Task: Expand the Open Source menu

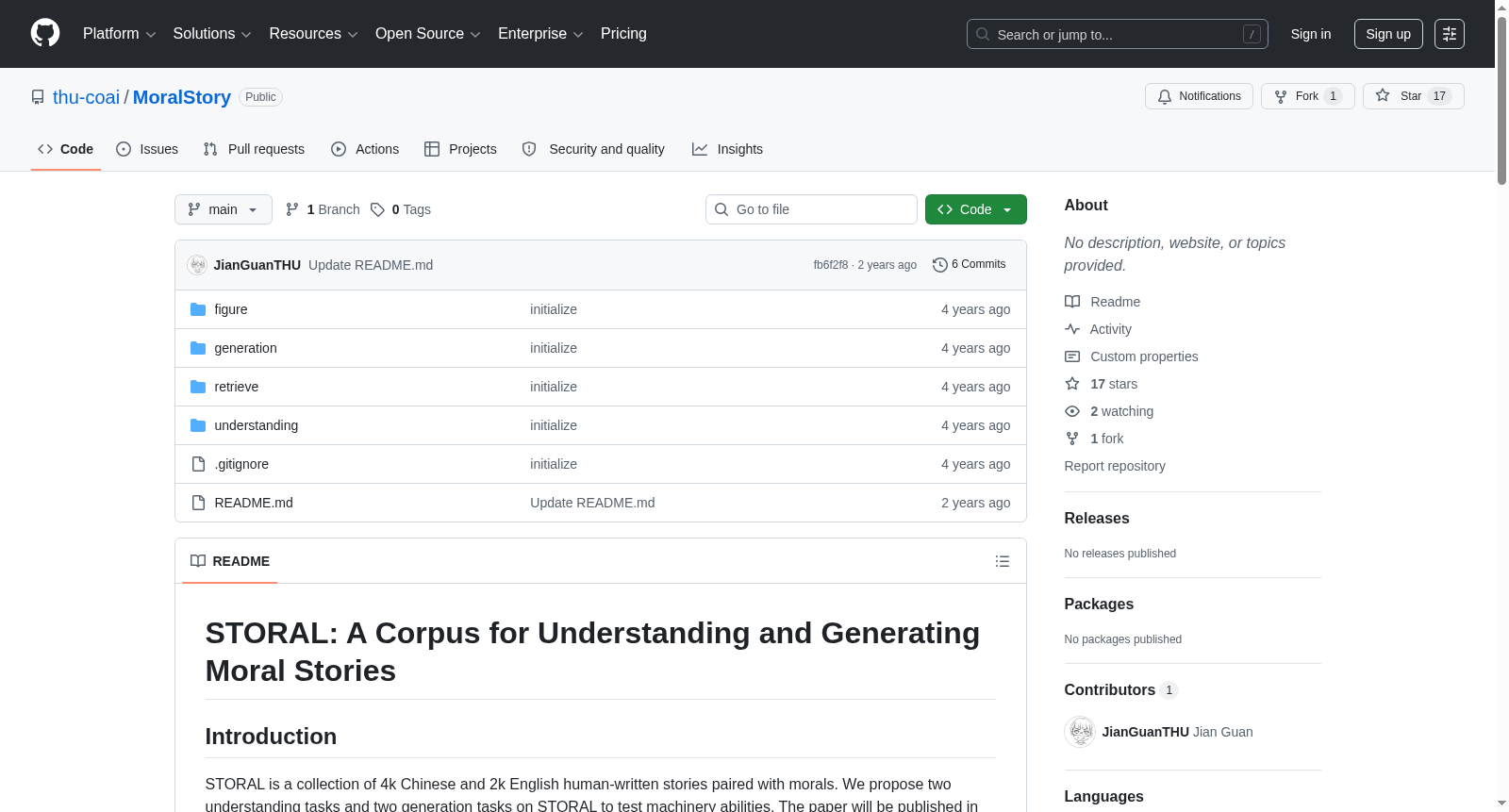Action: pos(428,34)
